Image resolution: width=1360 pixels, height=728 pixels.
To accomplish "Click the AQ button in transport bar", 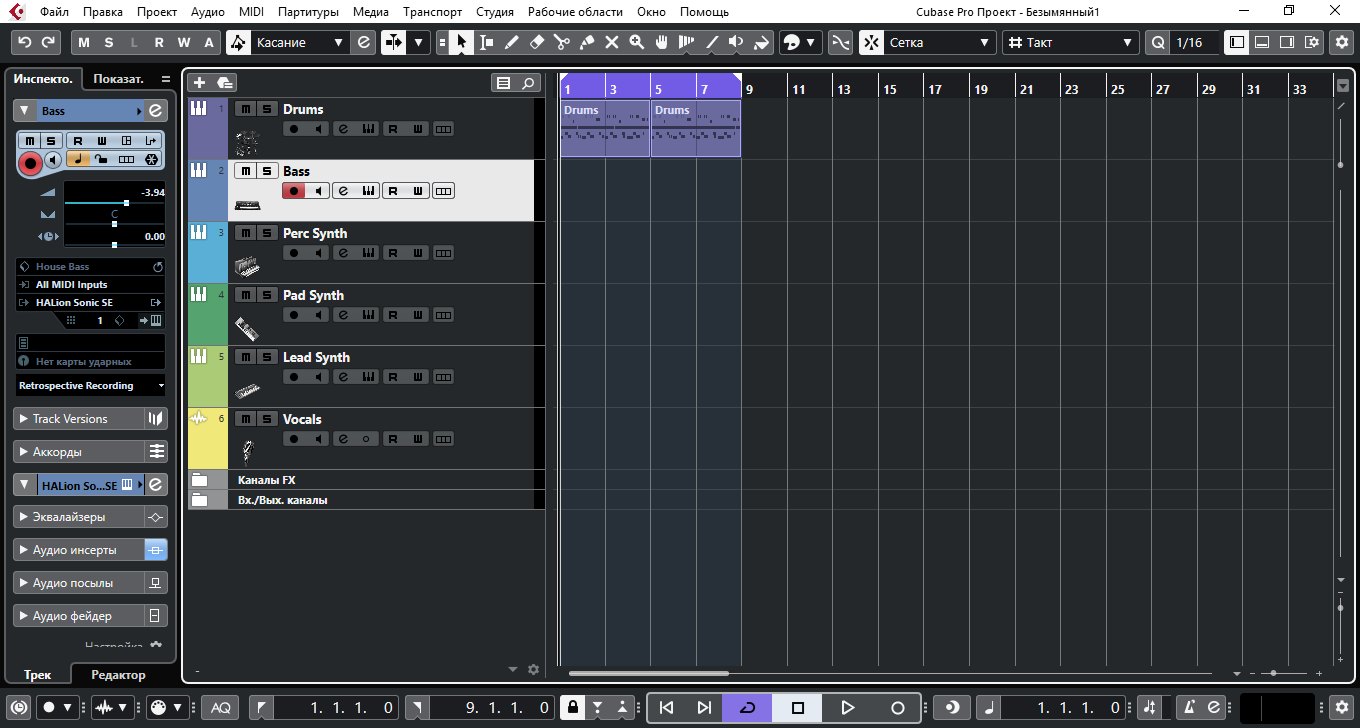I will [220, 707].
